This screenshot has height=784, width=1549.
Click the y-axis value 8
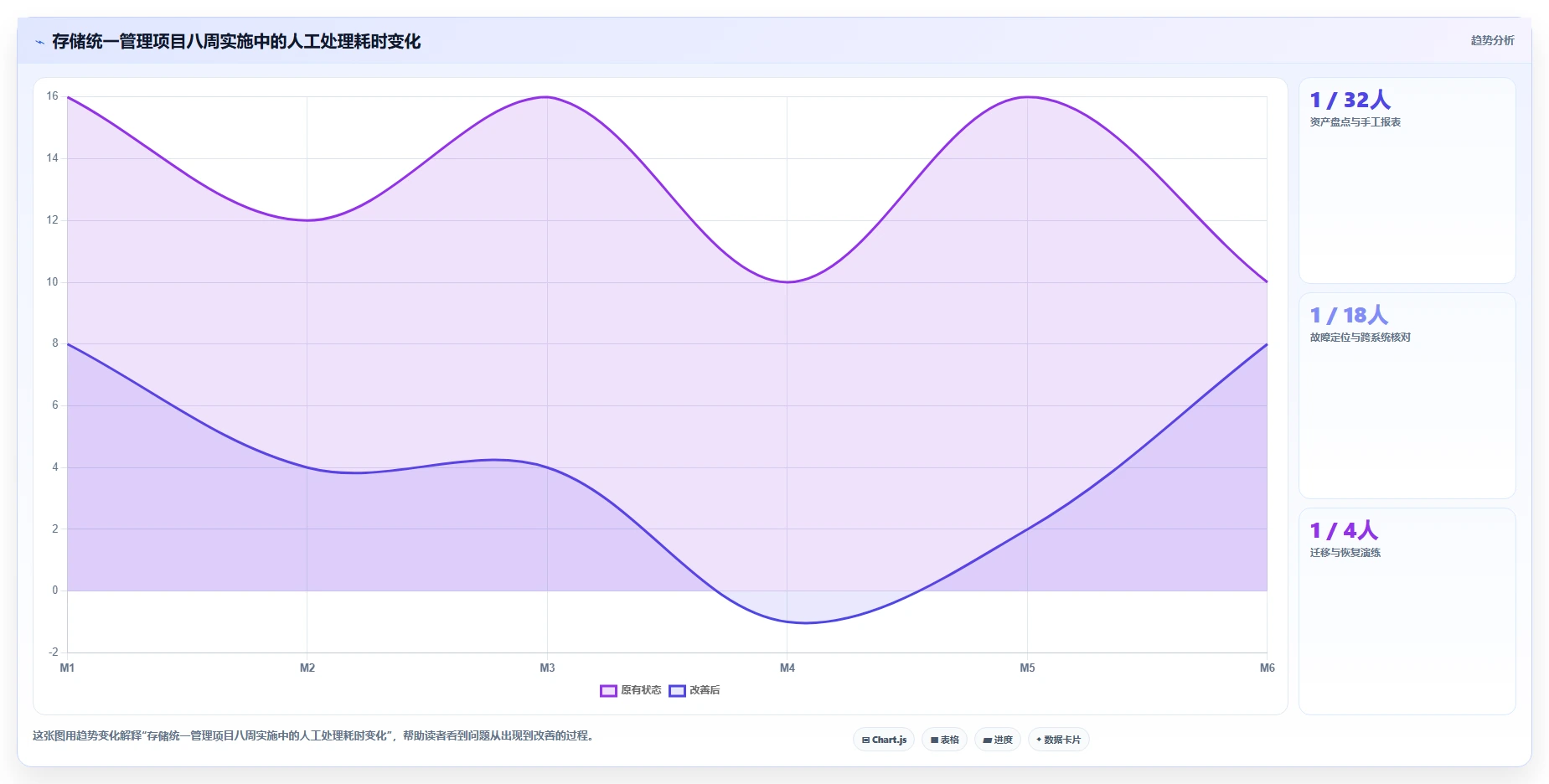pos(55,343)
